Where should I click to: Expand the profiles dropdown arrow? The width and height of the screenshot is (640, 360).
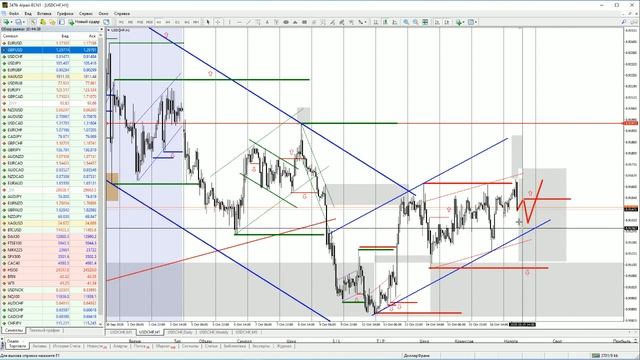click(24, 22)
